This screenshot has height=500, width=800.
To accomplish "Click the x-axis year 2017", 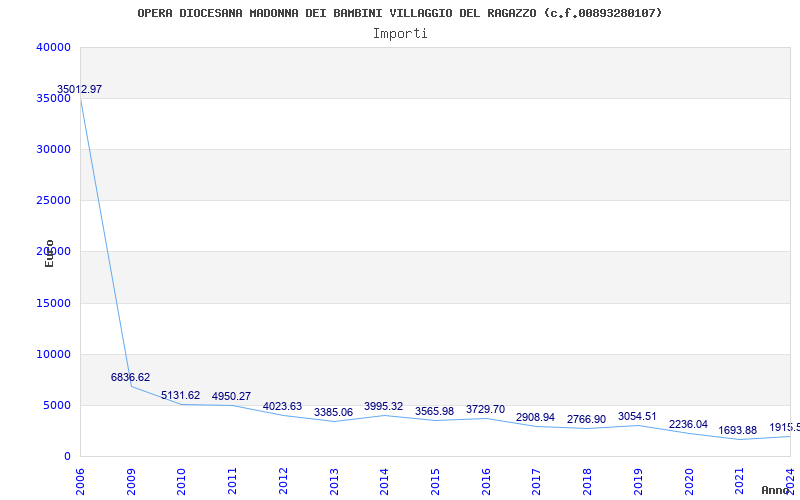I will pyautogui.click(x=536, y=482).
